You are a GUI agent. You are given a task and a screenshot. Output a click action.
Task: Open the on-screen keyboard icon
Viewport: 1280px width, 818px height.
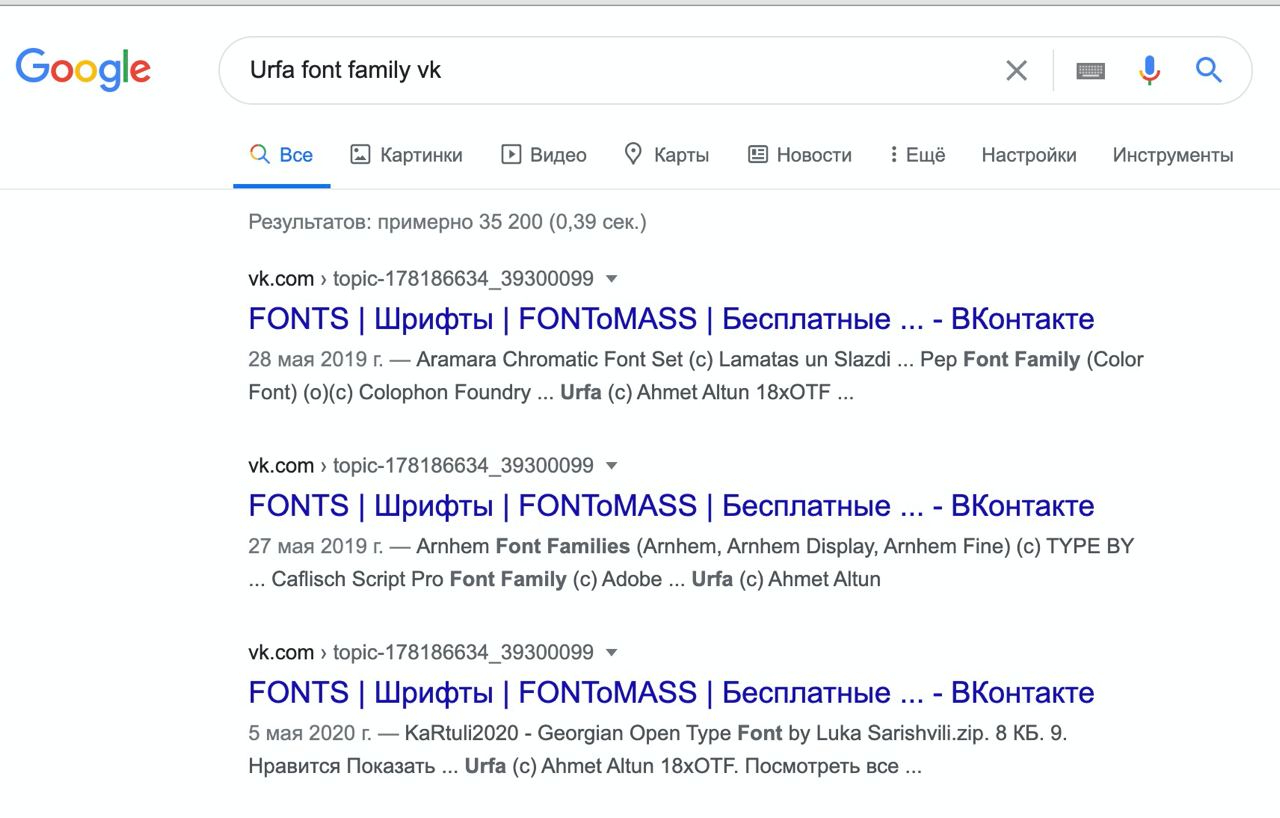(x=1090, y=70)
